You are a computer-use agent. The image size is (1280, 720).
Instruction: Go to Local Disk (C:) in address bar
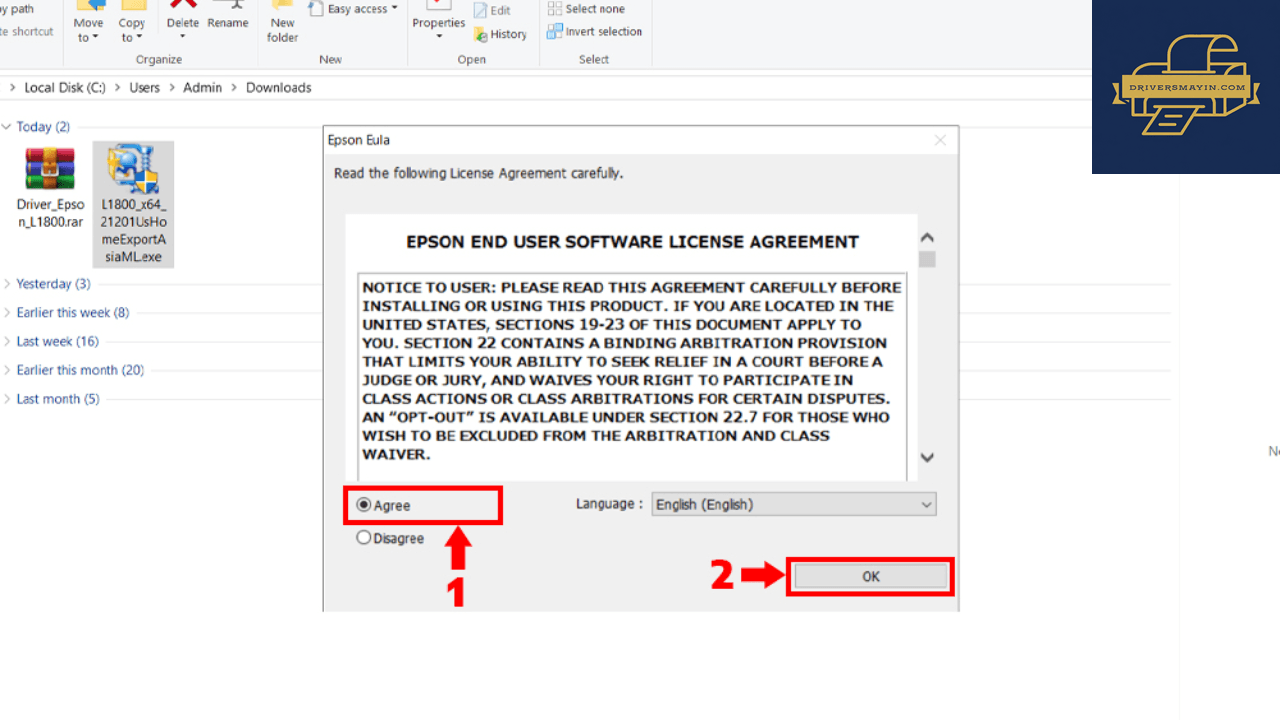coord(65,88)
